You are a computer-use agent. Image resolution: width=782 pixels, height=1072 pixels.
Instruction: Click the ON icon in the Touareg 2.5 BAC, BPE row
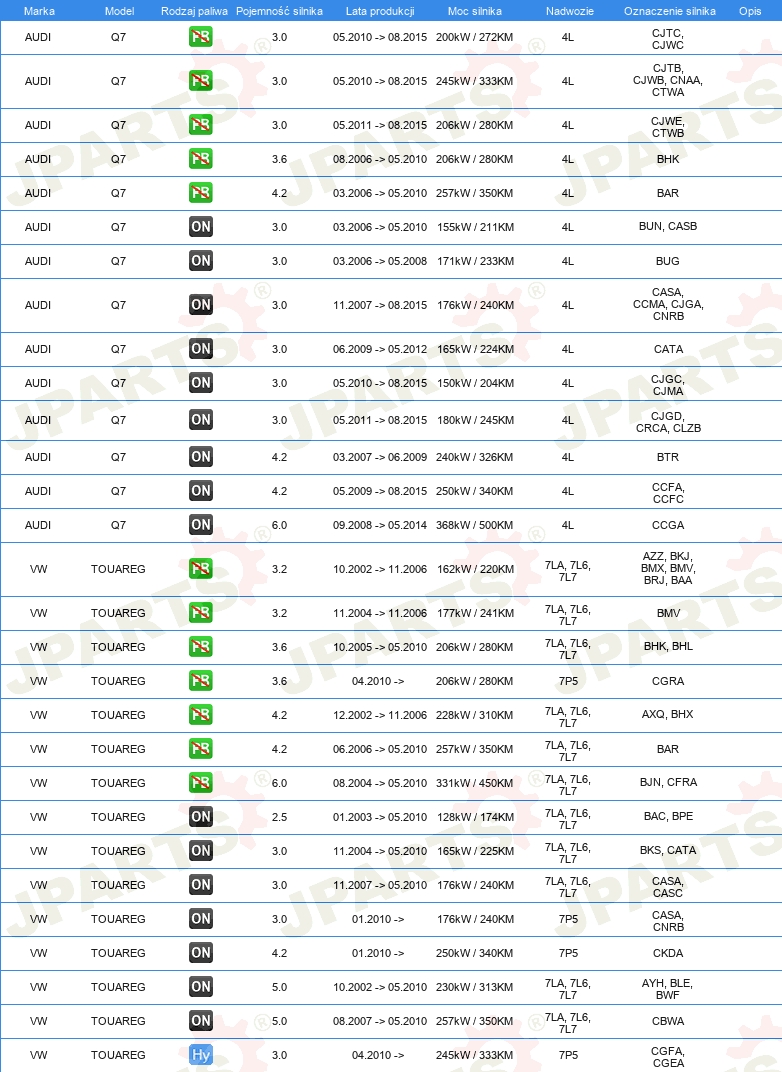[x=200, y=817]
